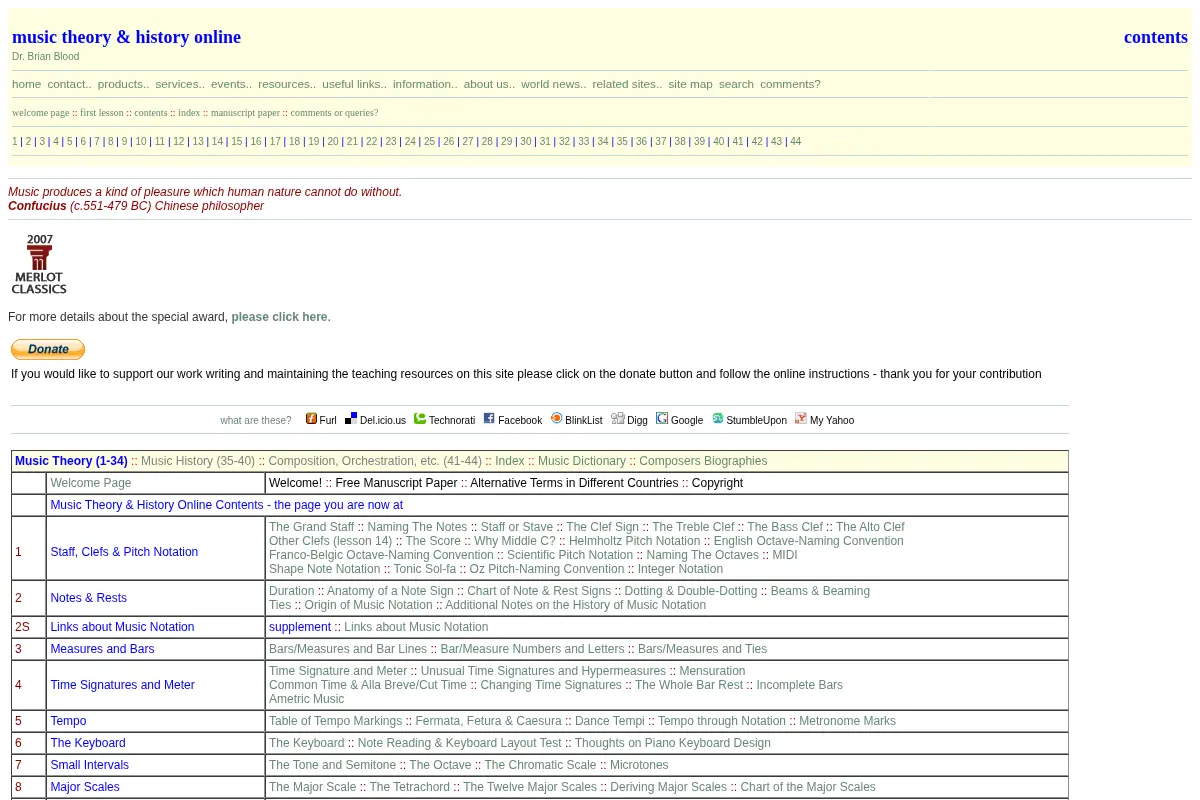
Task: Open 'Integer Notation' topic link
Action: click(x=680, y=569)
